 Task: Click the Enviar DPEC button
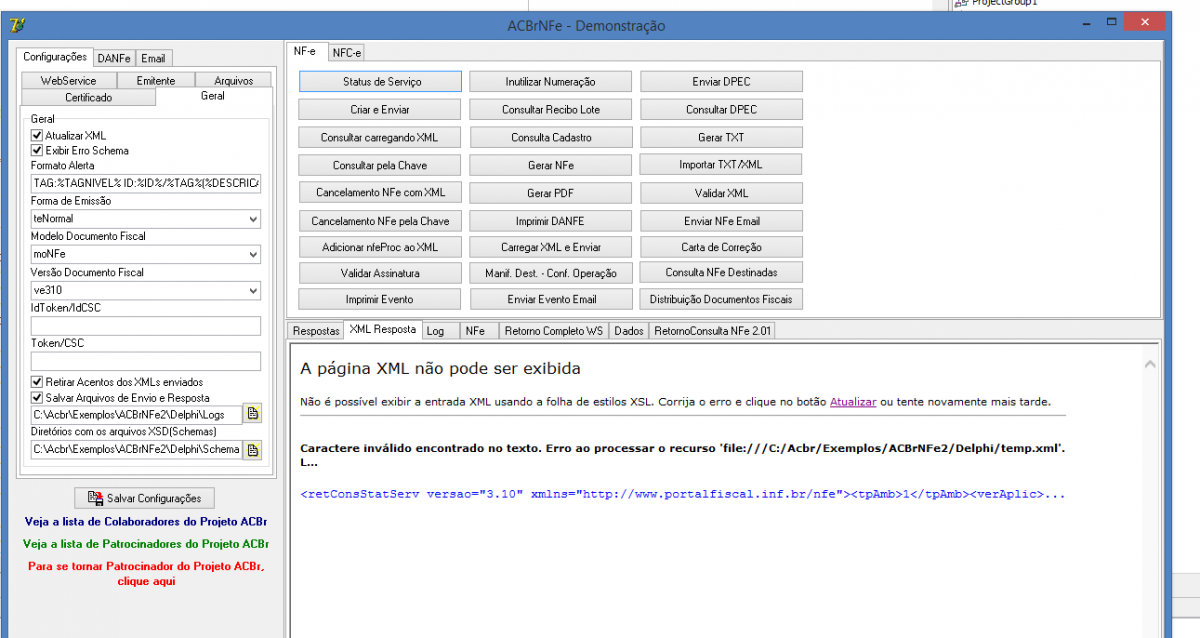point(722,81)
